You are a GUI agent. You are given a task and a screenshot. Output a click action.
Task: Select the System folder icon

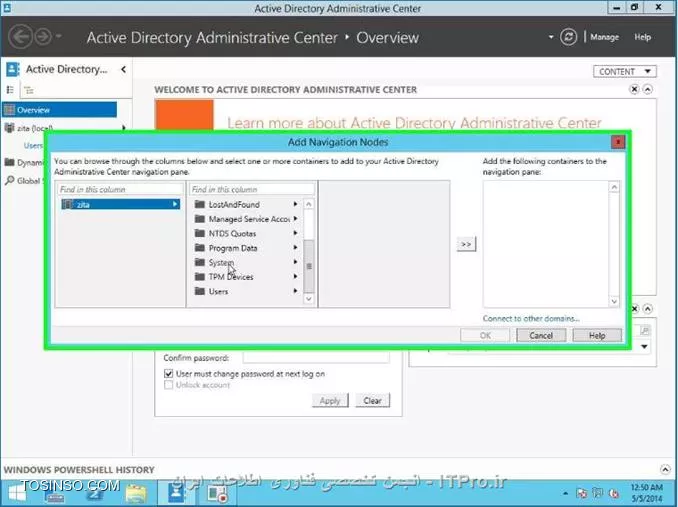[199, 262]
